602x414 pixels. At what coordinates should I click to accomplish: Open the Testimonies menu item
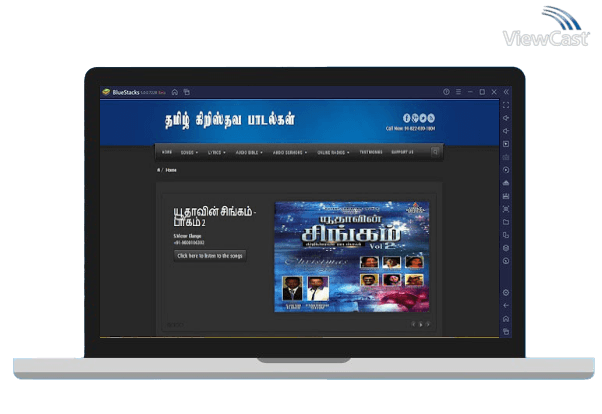tap(370, 152)
